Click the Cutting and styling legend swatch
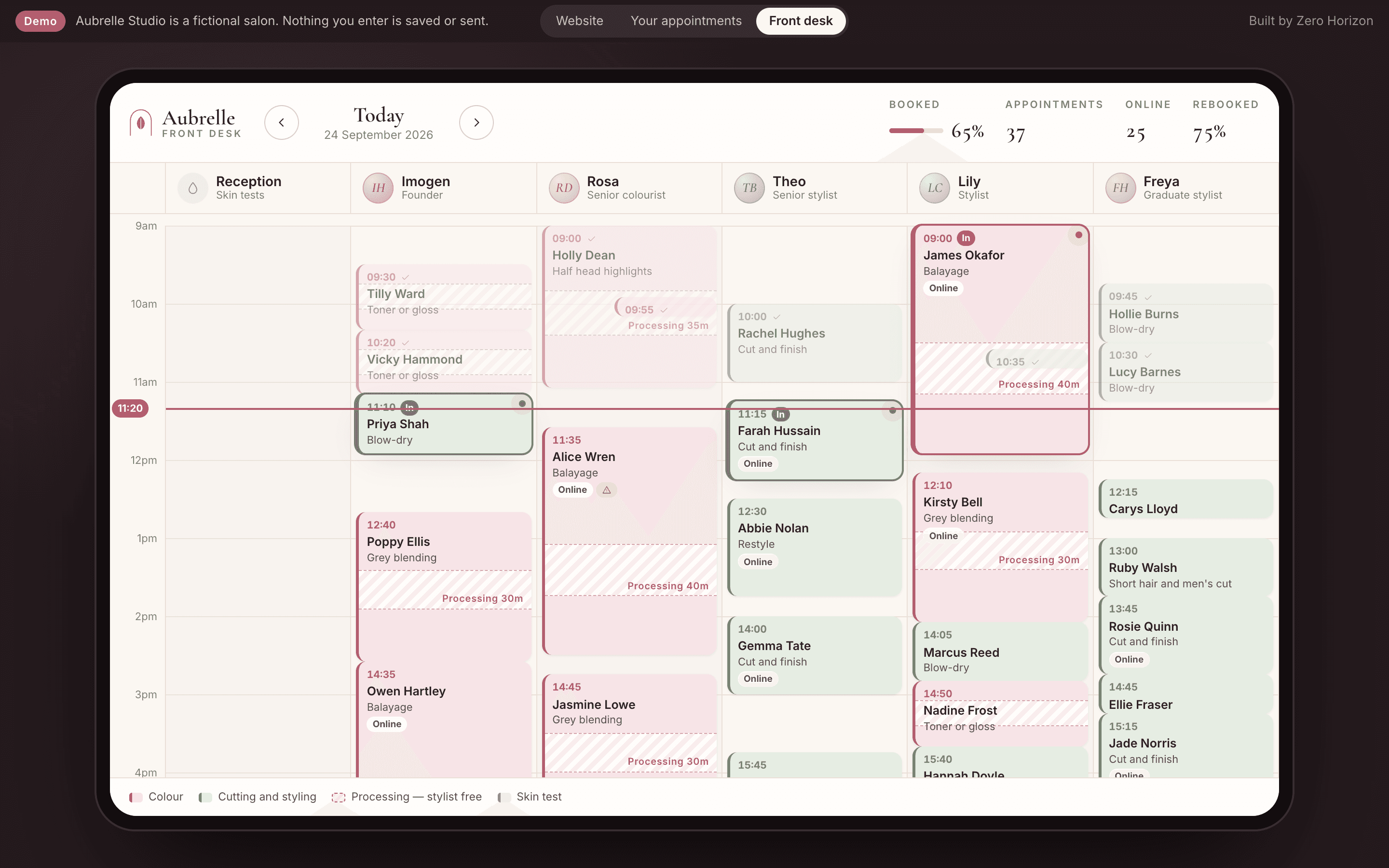This screenshot has height=868, width=1389. click(x=205, y=797)
